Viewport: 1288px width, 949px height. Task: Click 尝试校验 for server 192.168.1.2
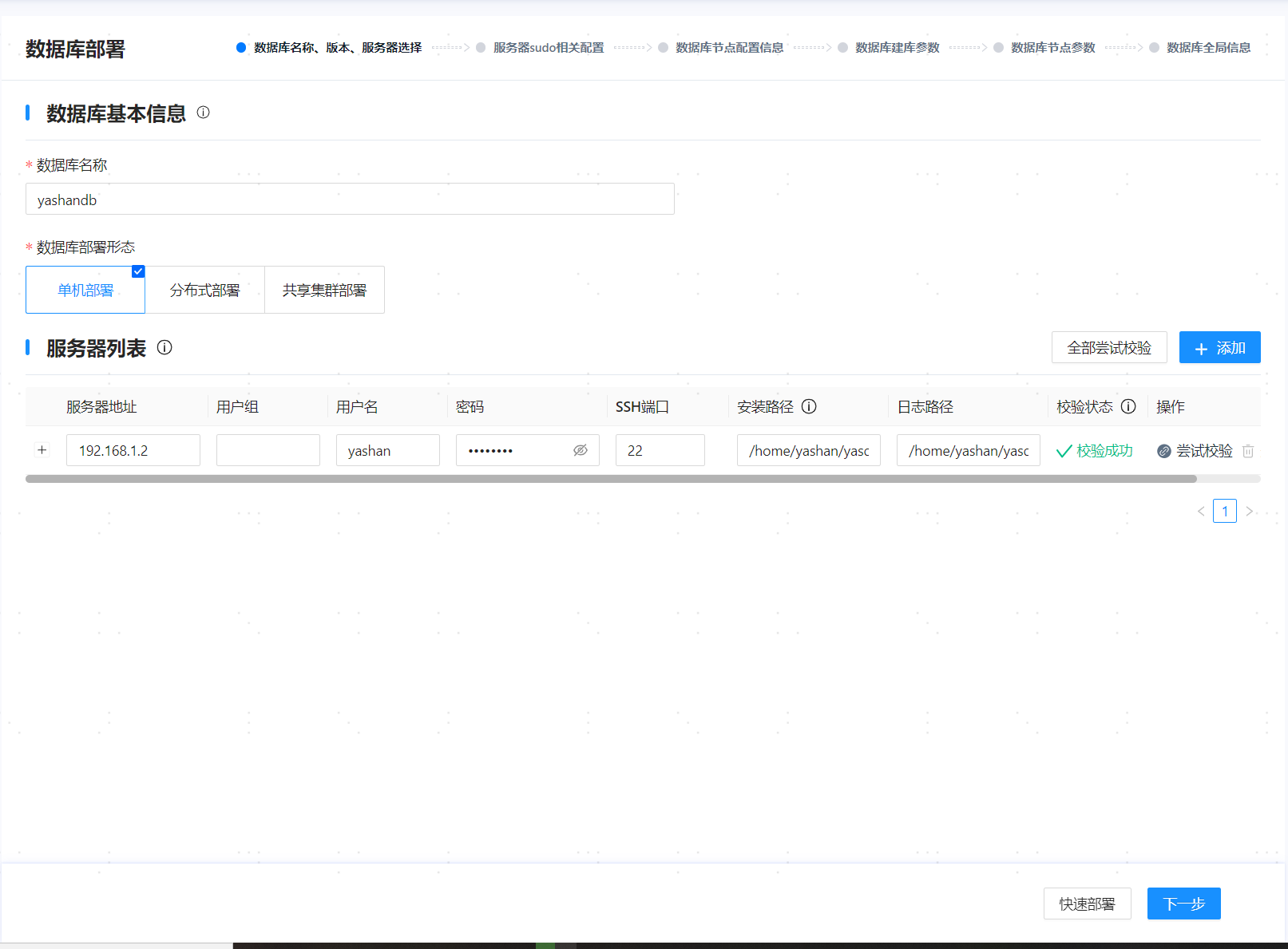[1195, 451]
